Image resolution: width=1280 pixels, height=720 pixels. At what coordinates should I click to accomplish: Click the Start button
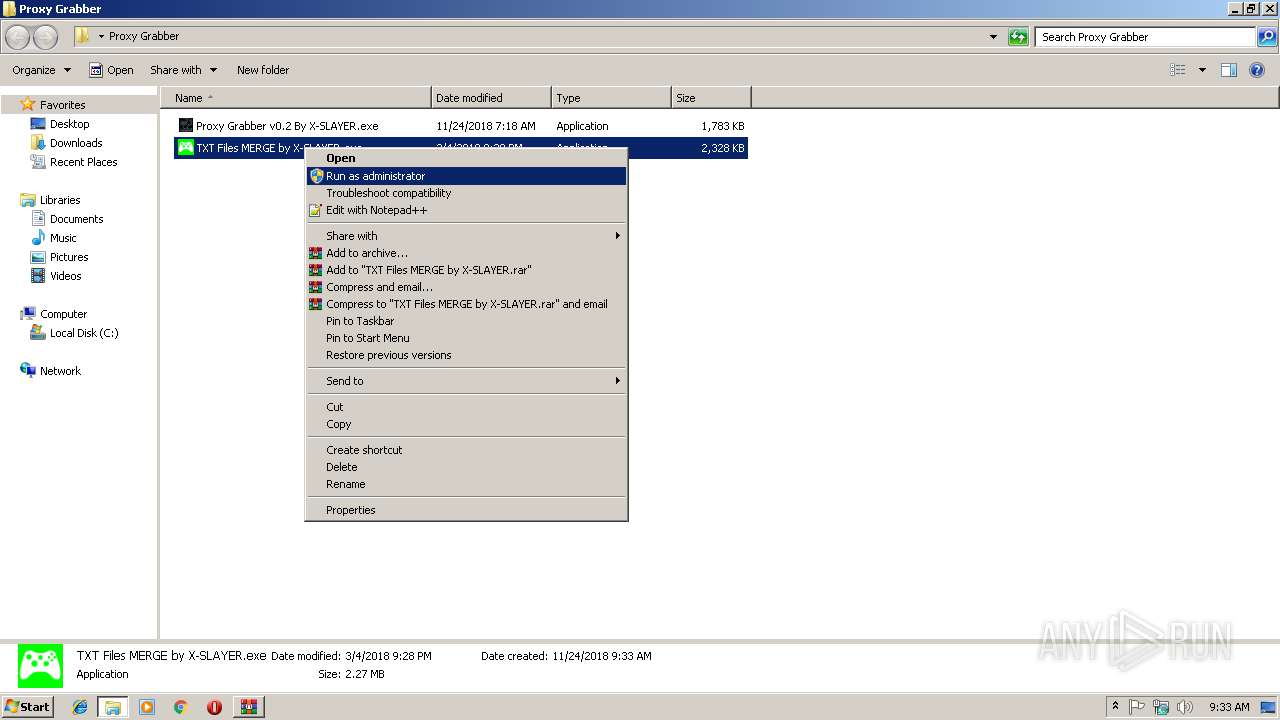click(28, 707)
